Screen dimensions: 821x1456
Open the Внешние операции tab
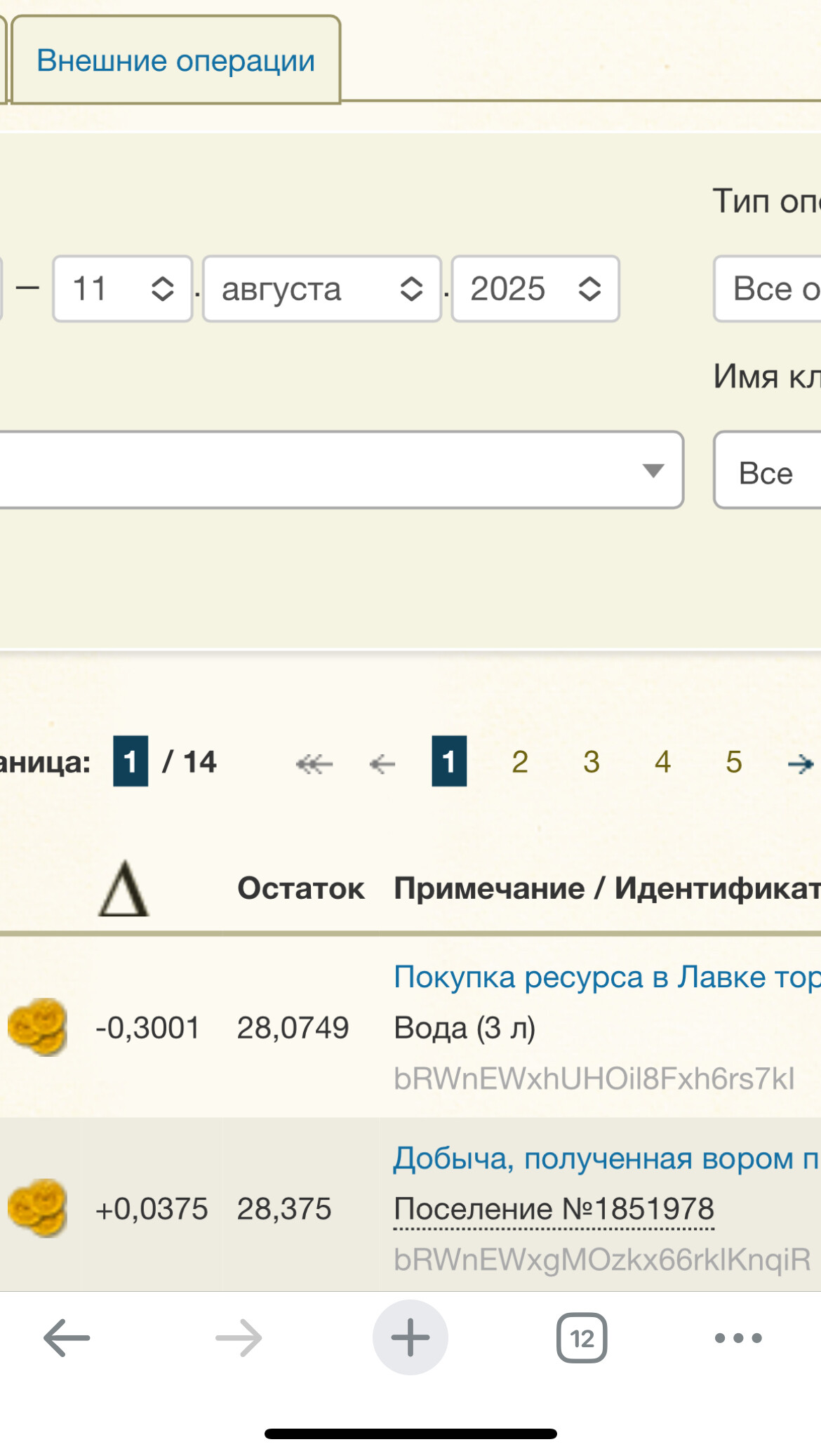coord(175,60)
